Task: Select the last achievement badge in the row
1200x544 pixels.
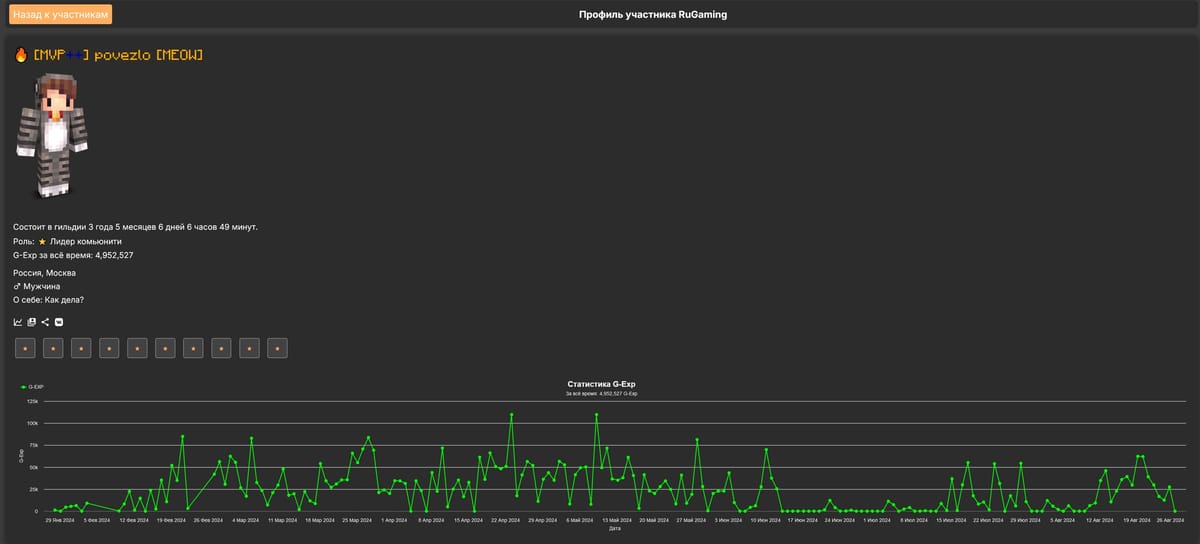Action: [x=277, y=348]
